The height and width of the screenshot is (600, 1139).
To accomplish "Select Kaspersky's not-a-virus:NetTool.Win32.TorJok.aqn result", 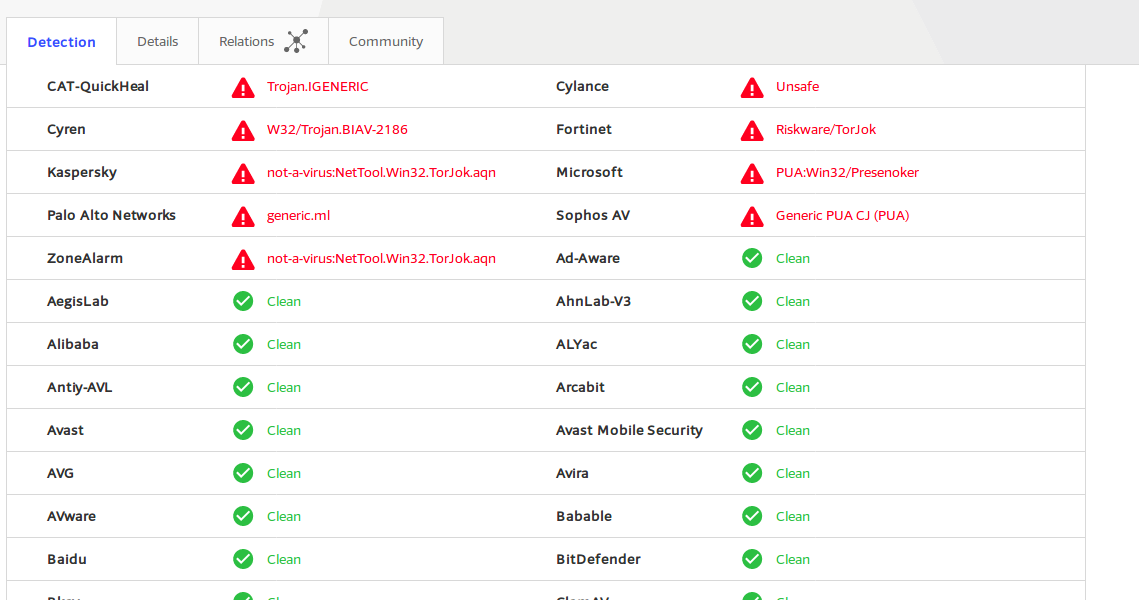I will click(x=381, y=172).
